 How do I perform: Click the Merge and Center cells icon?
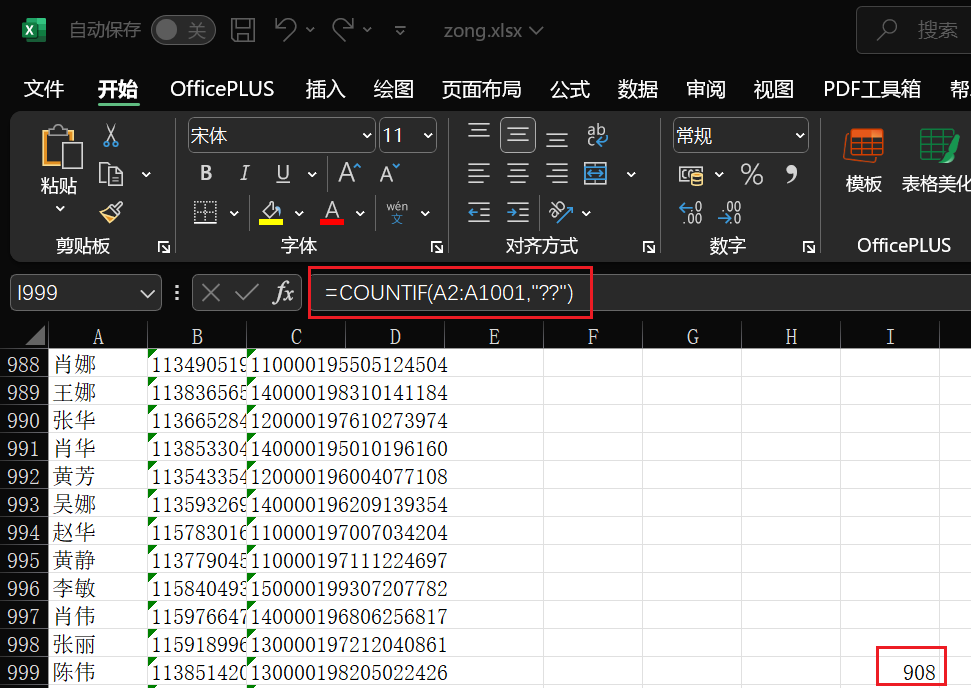pos(596,174)
